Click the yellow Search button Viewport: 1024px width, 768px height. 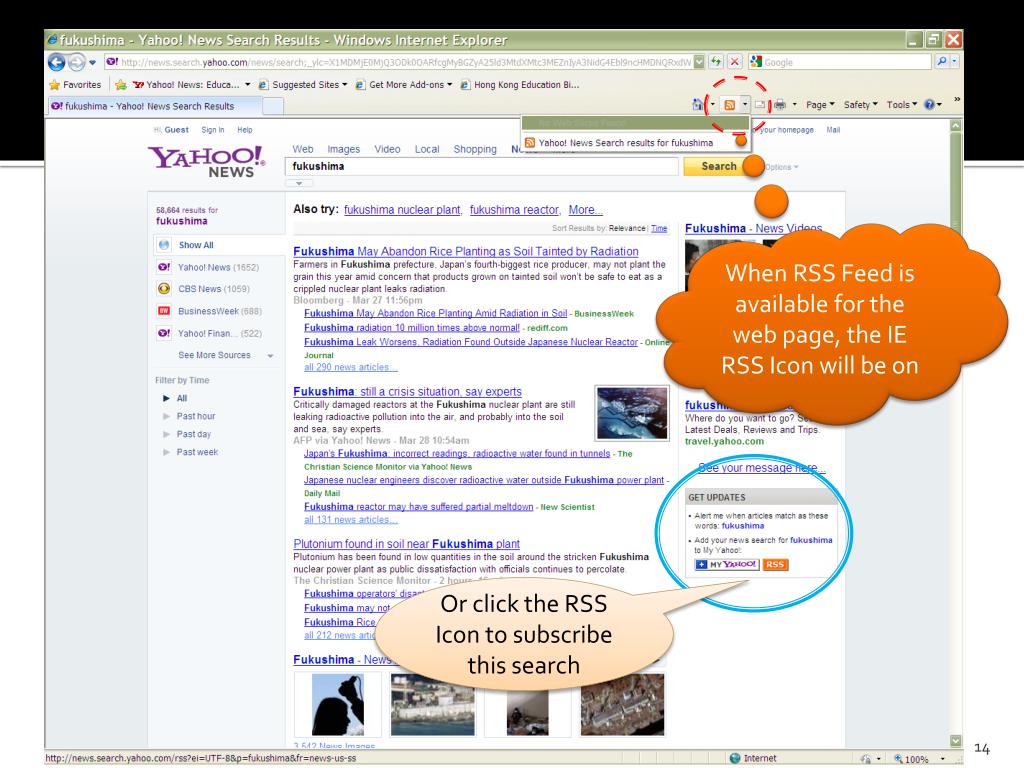click(718, 167)
